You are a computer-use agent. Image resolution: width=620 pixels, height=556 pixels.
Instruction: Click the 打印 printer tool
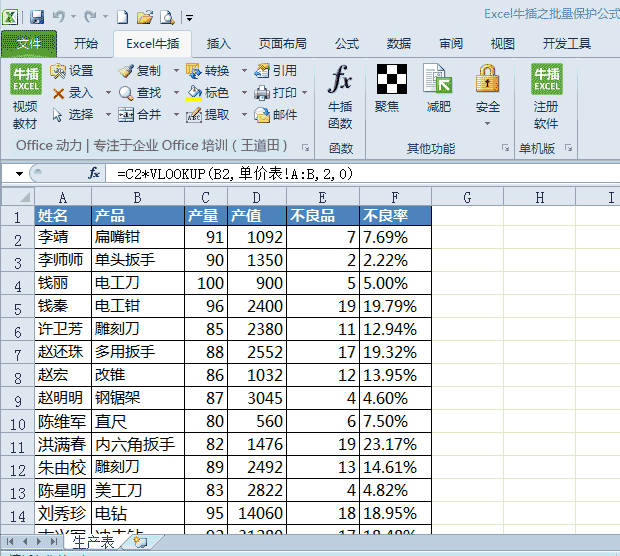pos(276,93)
